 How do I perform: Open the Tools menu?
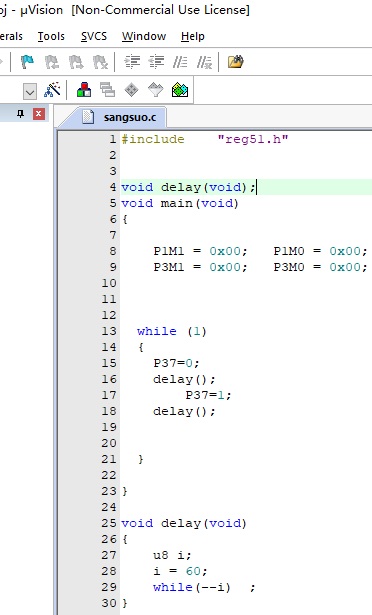(51, 36)
